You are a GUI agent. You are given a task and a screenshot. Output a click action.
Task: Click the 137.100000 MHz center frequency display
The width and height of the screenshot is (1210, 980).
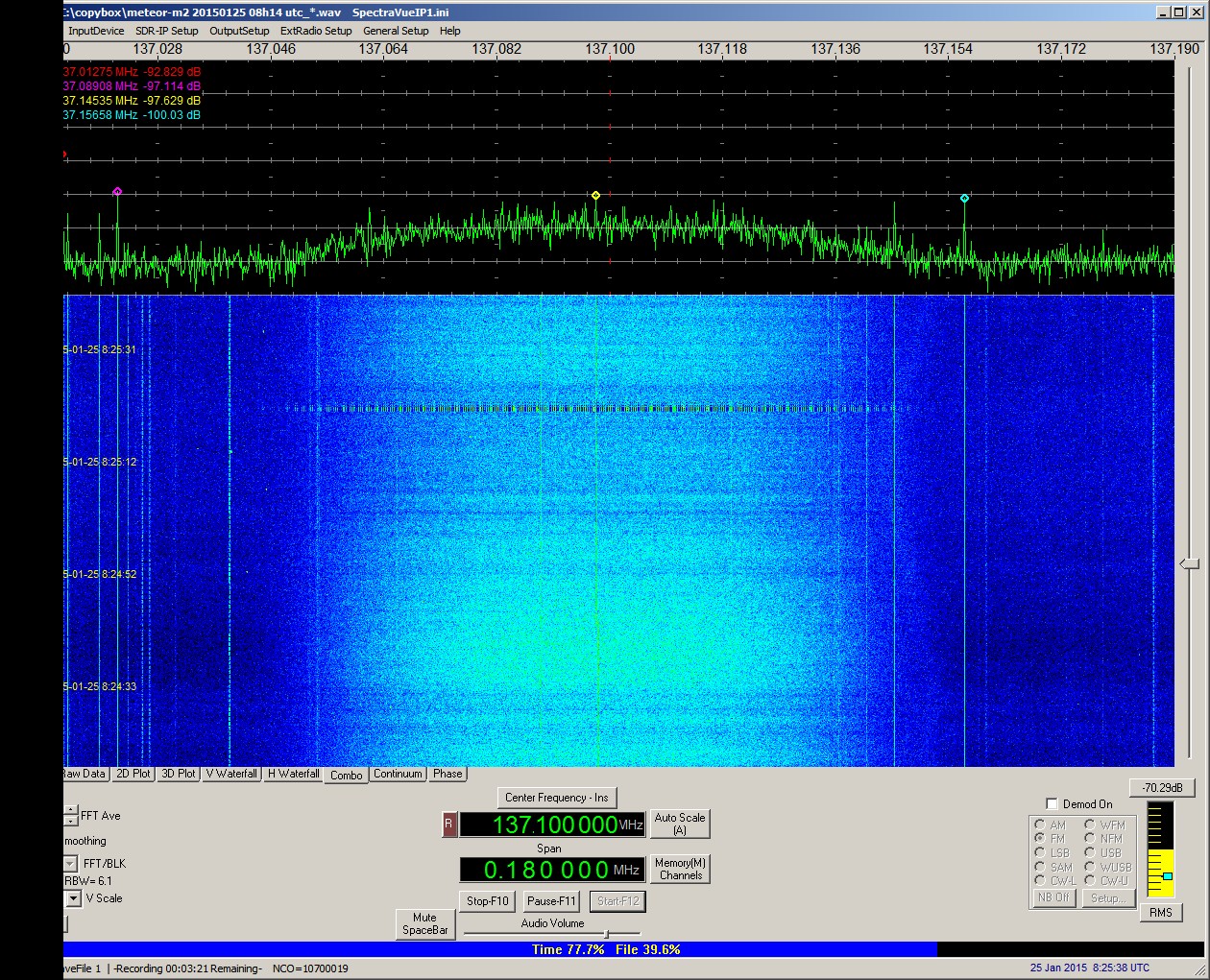pyautogui.click(x=554, y=825)
